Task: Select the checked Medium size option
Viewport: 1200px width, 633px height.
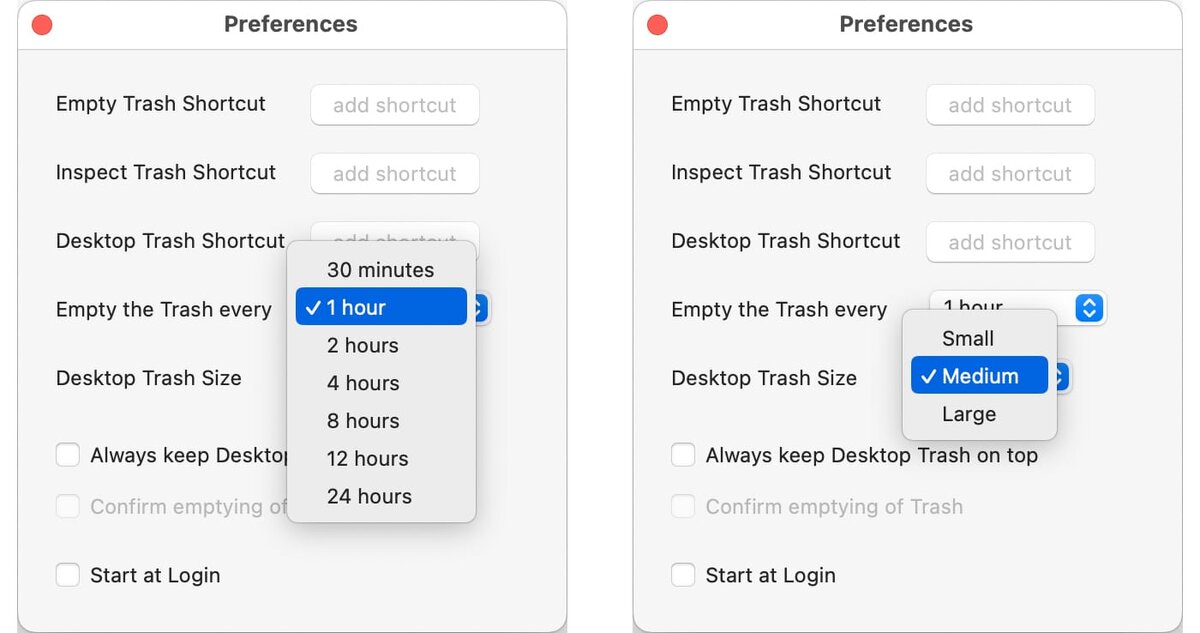Action: point(979,376)
